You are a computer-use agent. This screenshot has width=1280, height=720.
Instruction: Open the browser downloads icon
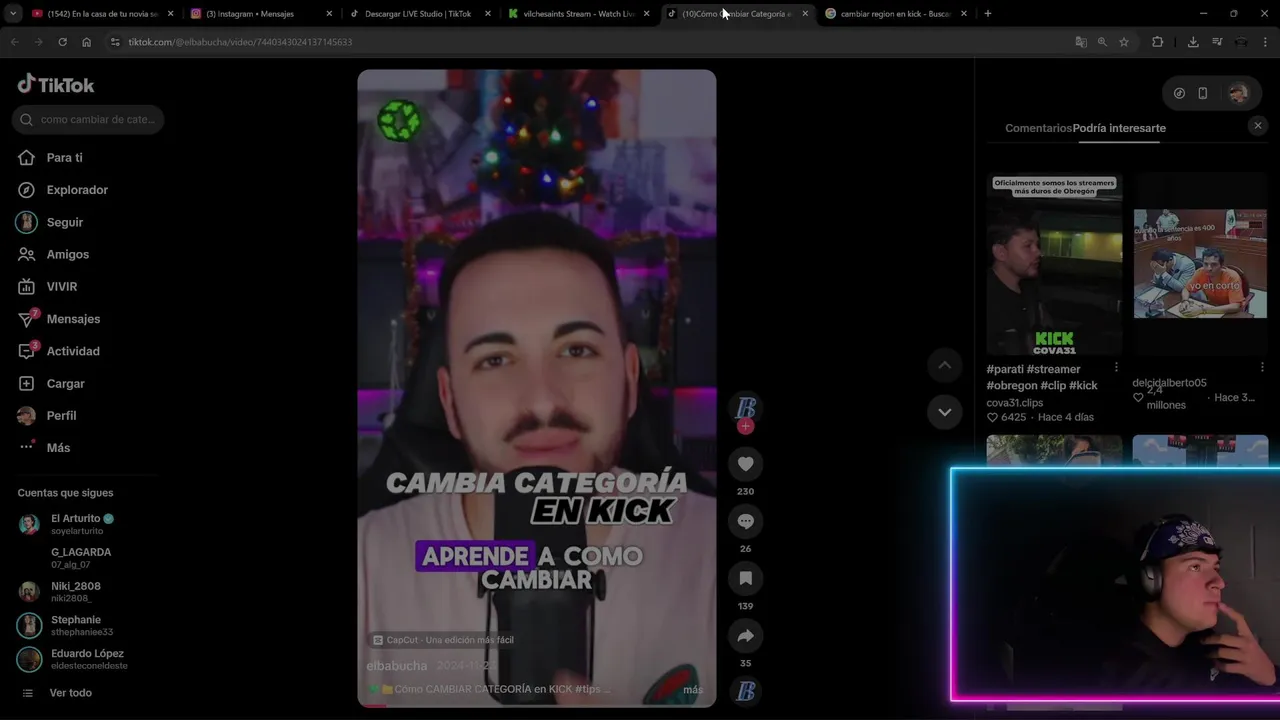[x=1193, y=42]
